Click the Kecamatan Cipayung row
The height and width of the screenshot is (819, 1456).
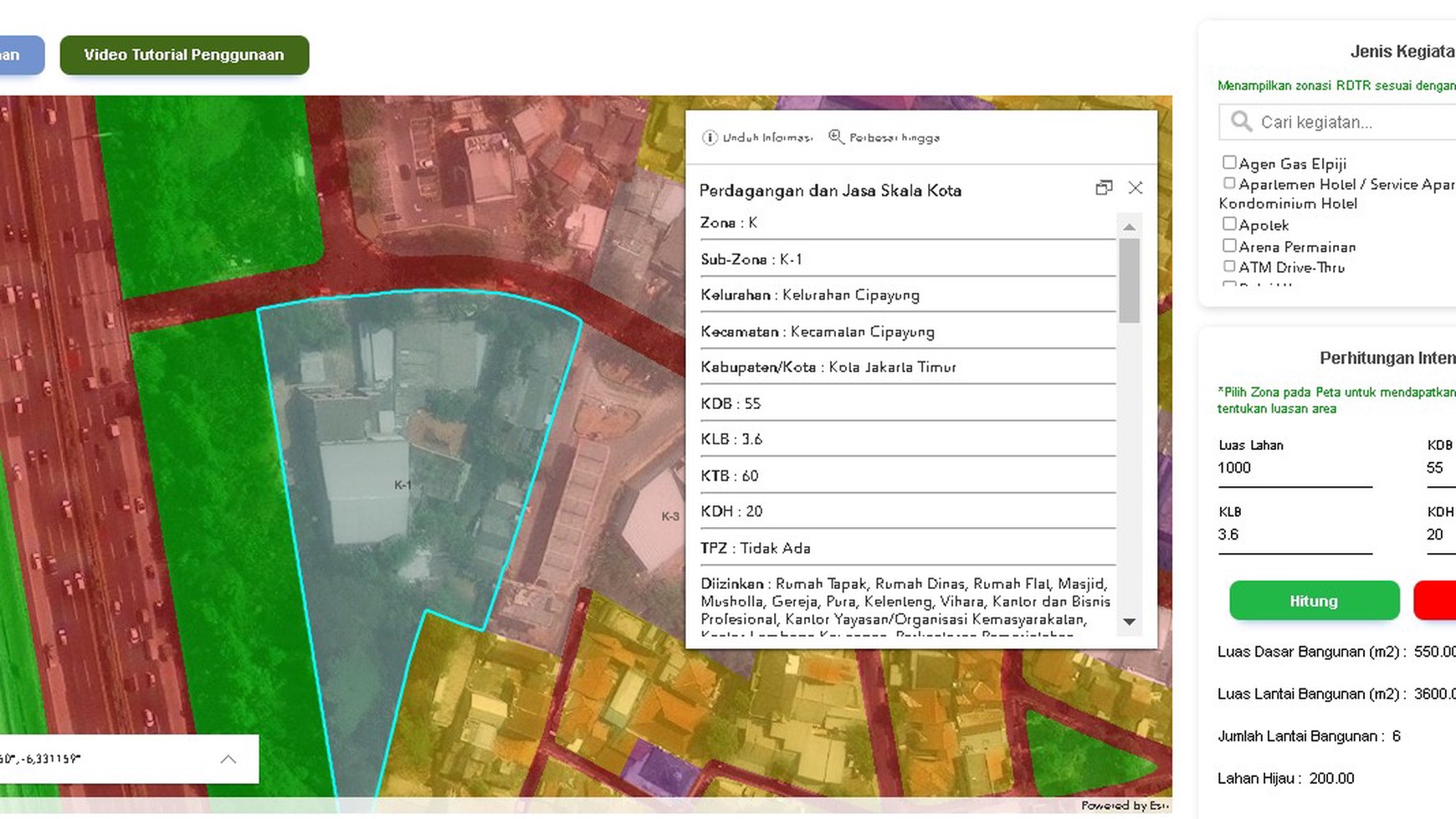908,331
